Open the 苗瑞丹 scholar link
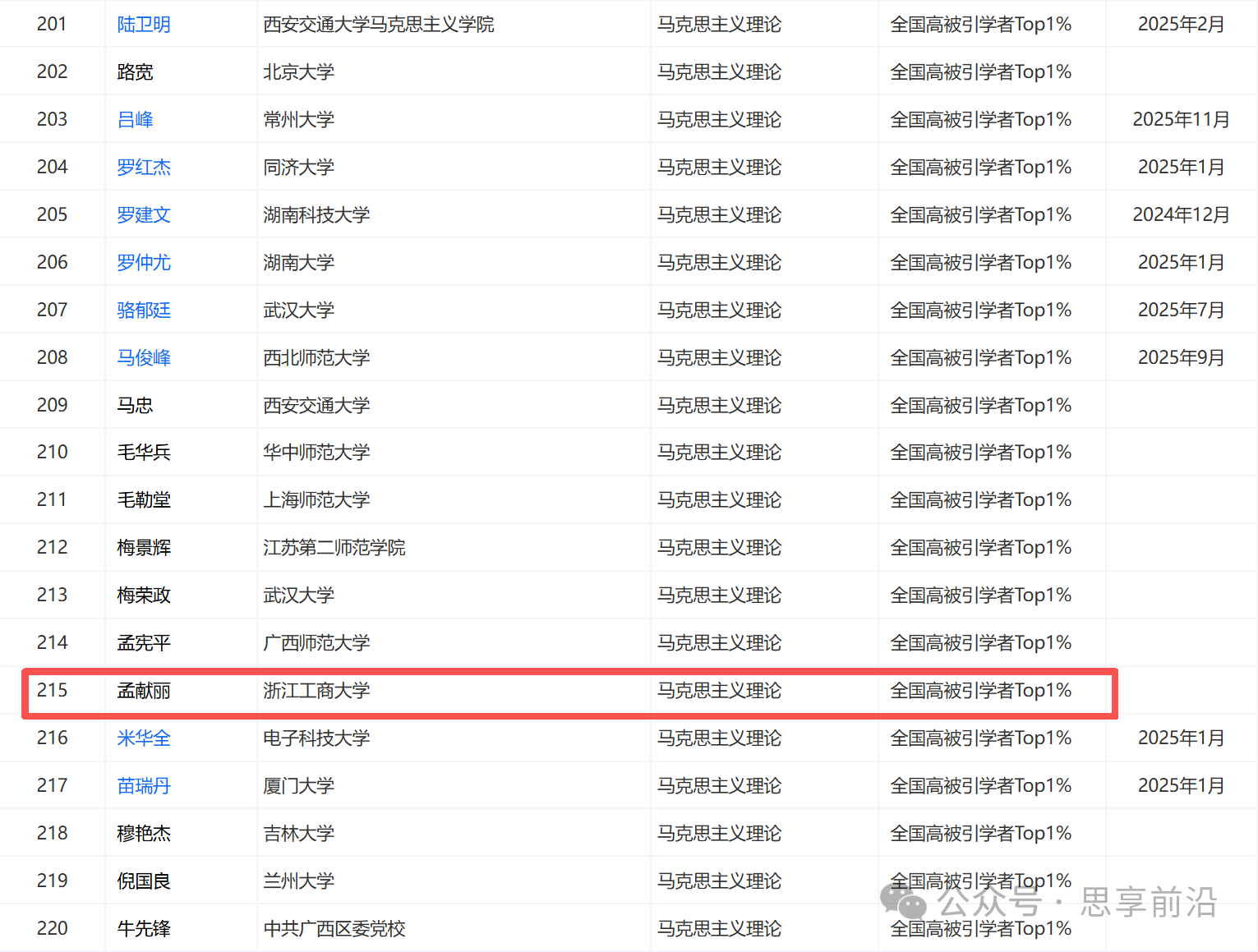The width and height of the screenshot is (1258, 952). tap(144, 786)
